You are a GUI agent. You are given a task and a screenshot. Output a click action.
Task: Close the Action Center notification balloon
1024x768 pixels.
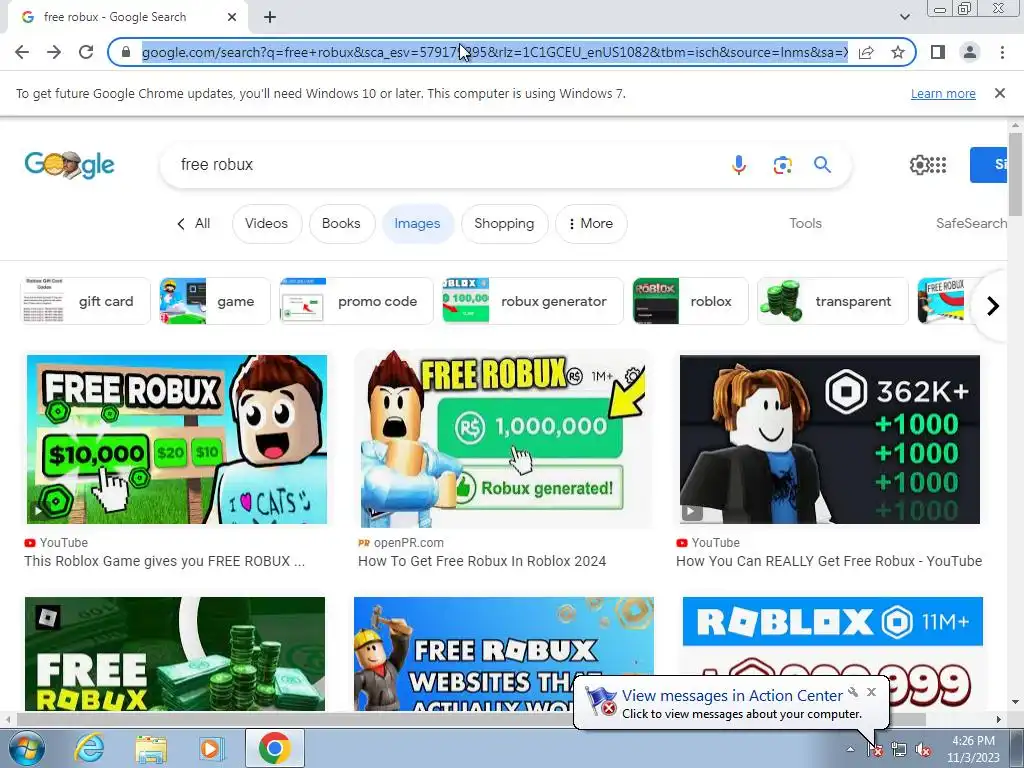(x=871, y=692)
